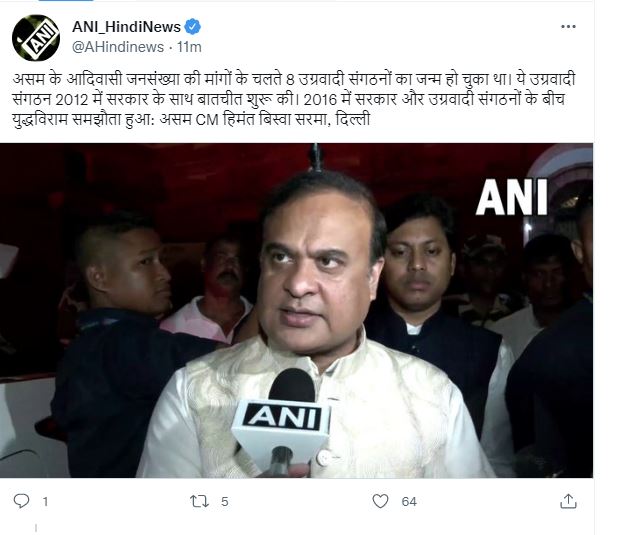
Task: Click the 2016 mention in tweet text
Action: coord(321,100)
